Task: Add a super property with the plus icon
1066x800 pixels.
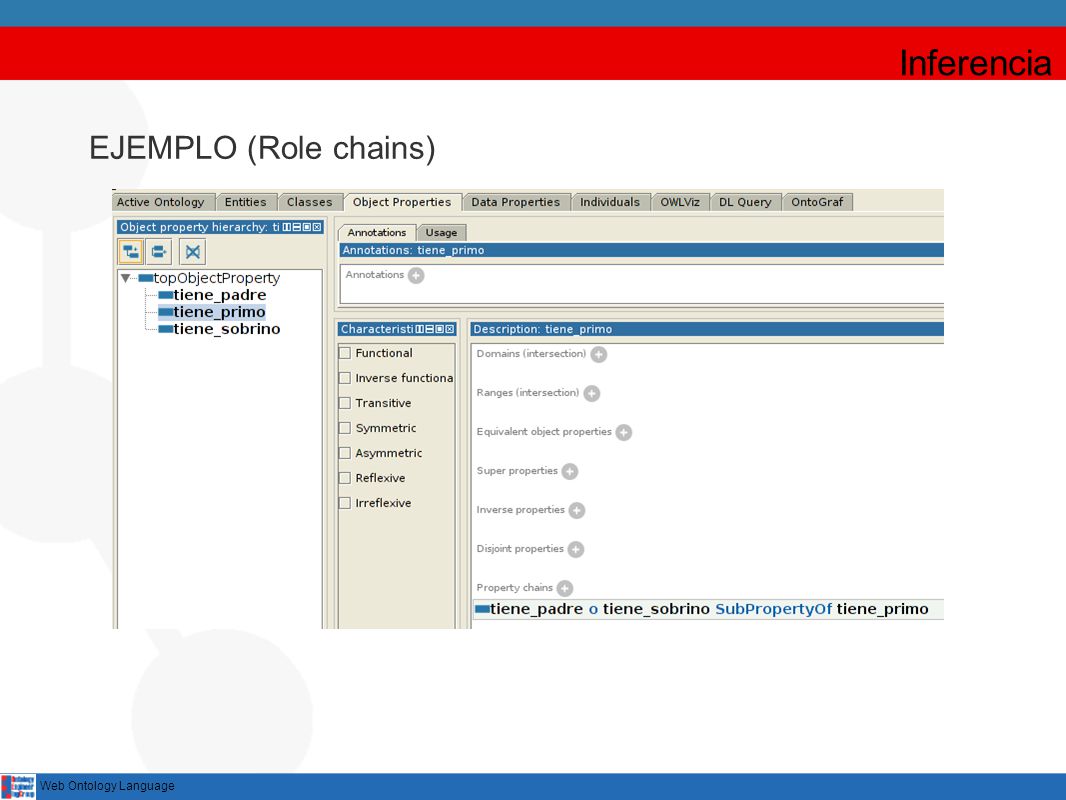Action: pyautogui.click(x=570, y=471)
